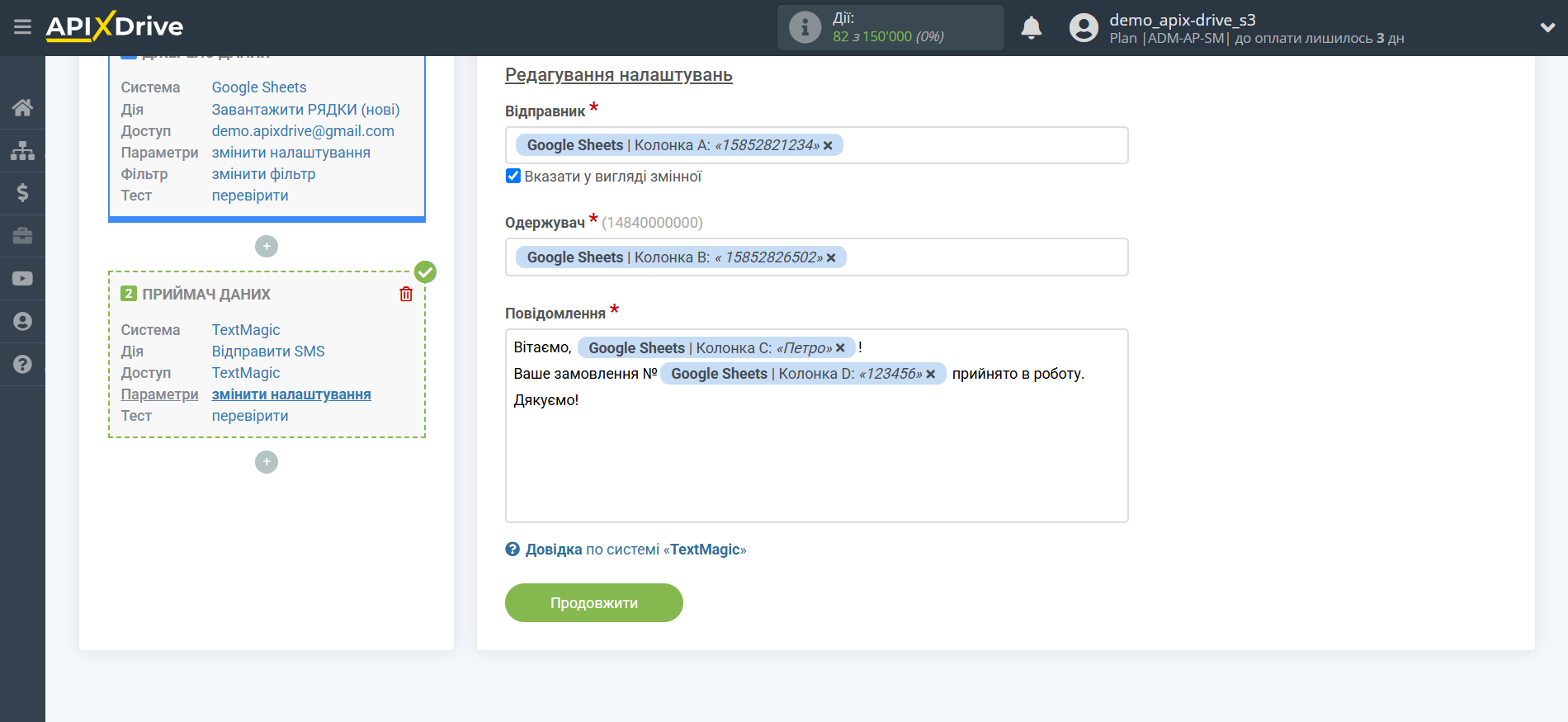This screenshot has height=722, width=1568.
Task: Expand the account dropdown chevron
Action: pos(1547,27)
